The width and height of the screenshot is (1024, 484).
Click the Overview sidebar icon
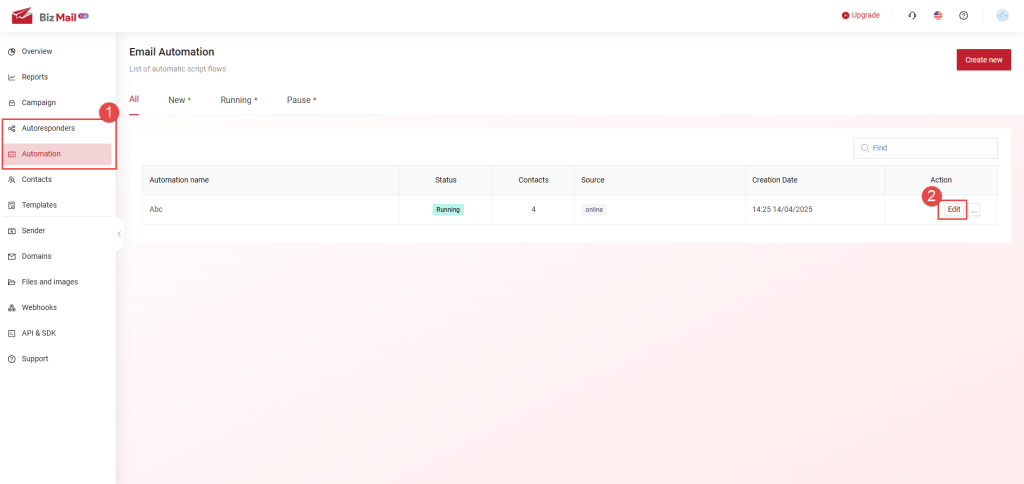coord(11,51)
